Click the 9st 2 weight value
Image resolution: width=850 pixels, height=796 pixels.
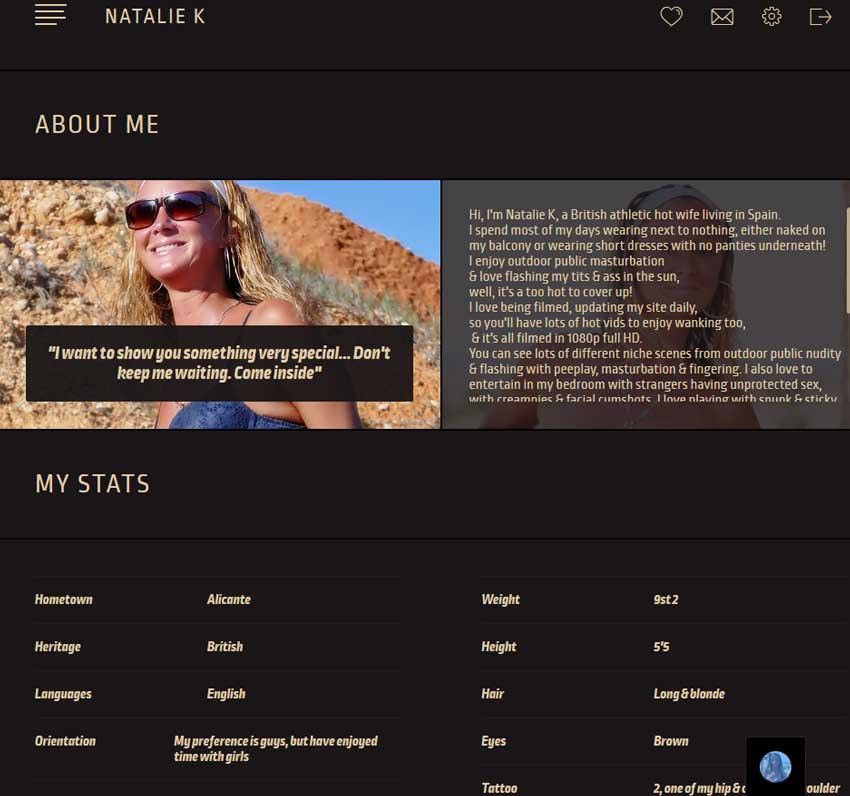pyautogui.click(x=666, y=599)
